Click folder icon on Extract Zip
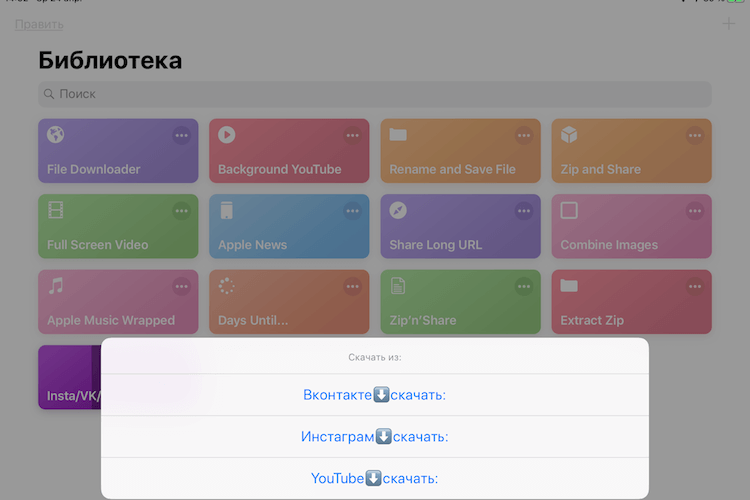 (x=569, y=286)
